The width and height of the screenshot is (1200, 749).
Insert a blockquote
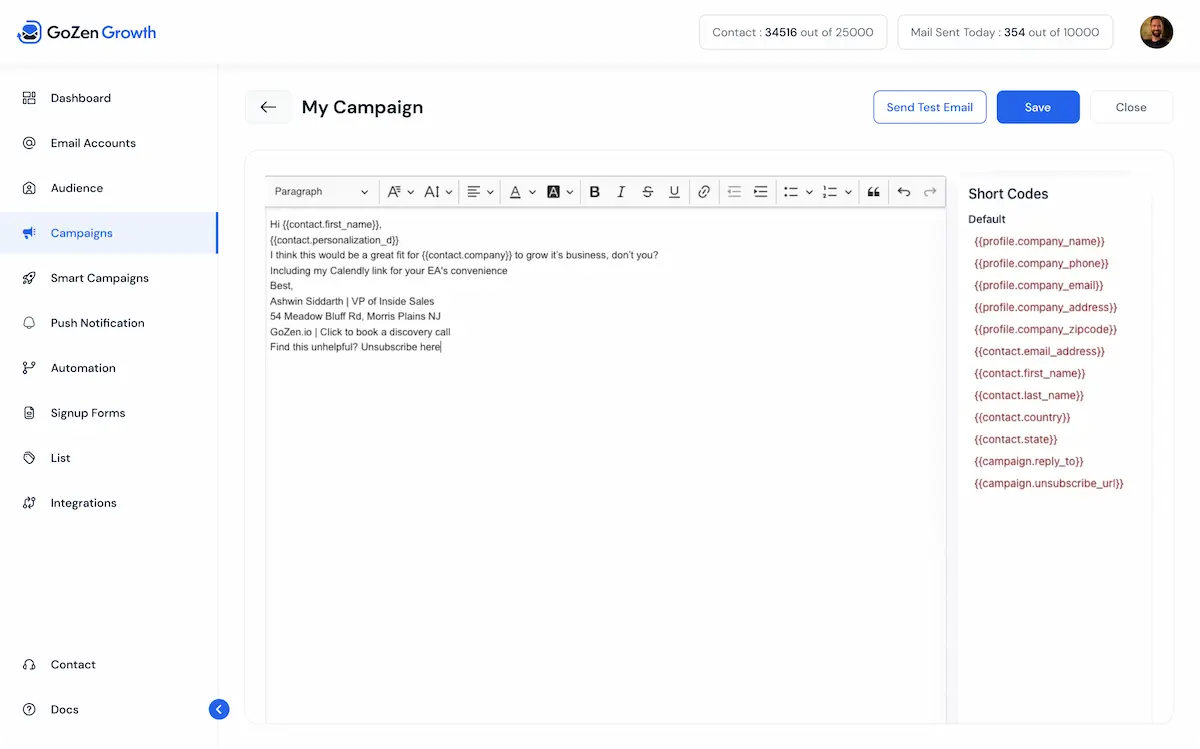click(874, 191)
